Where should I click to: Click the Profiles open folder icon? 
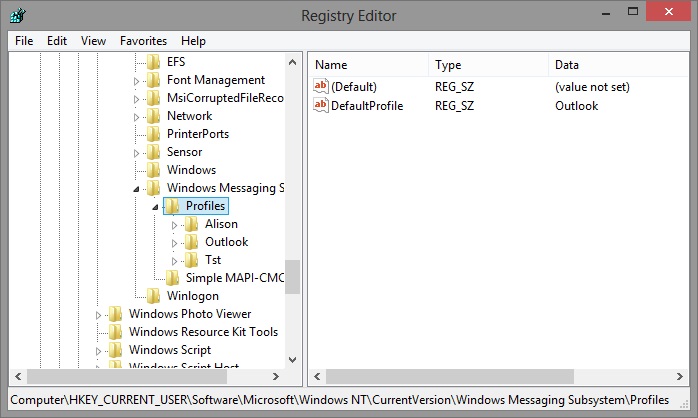tap(172, 206)
